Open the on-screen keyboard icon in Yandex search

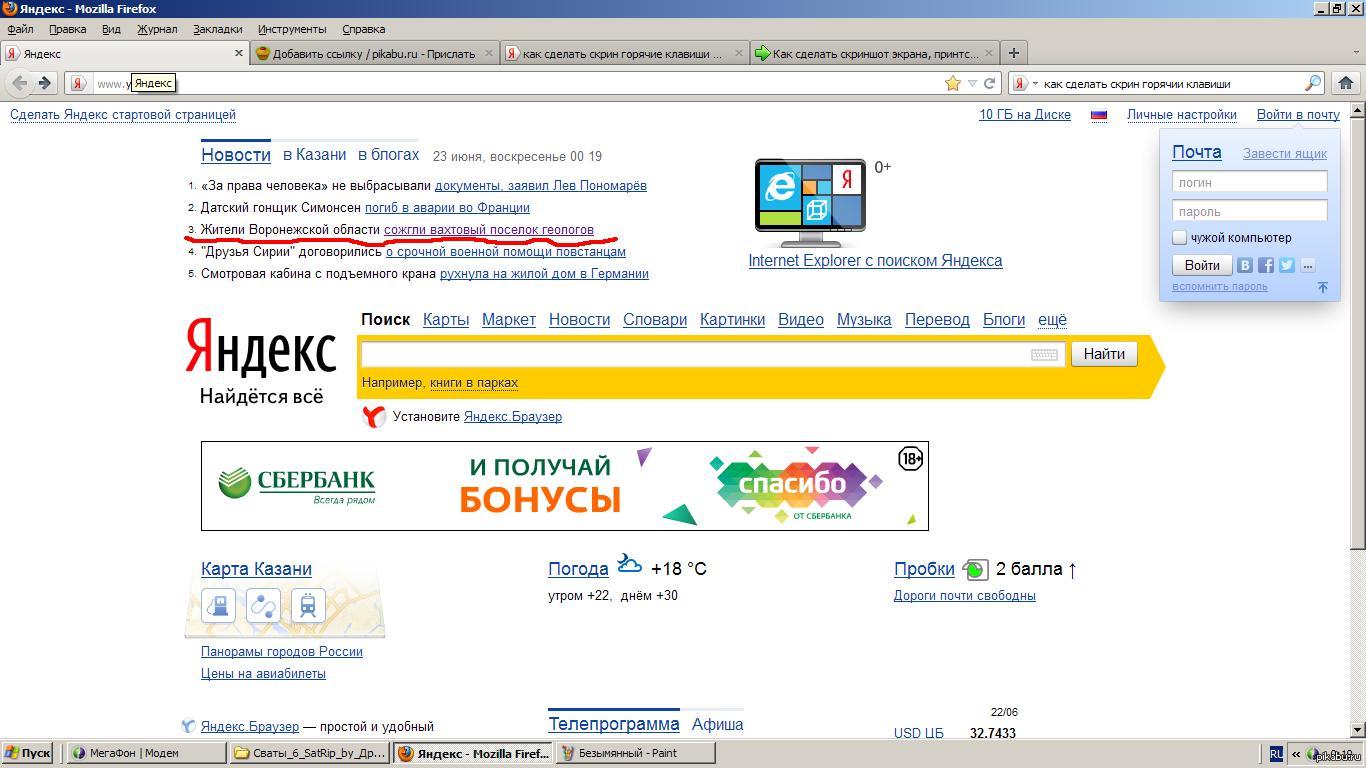click(x=1044, y=354)
